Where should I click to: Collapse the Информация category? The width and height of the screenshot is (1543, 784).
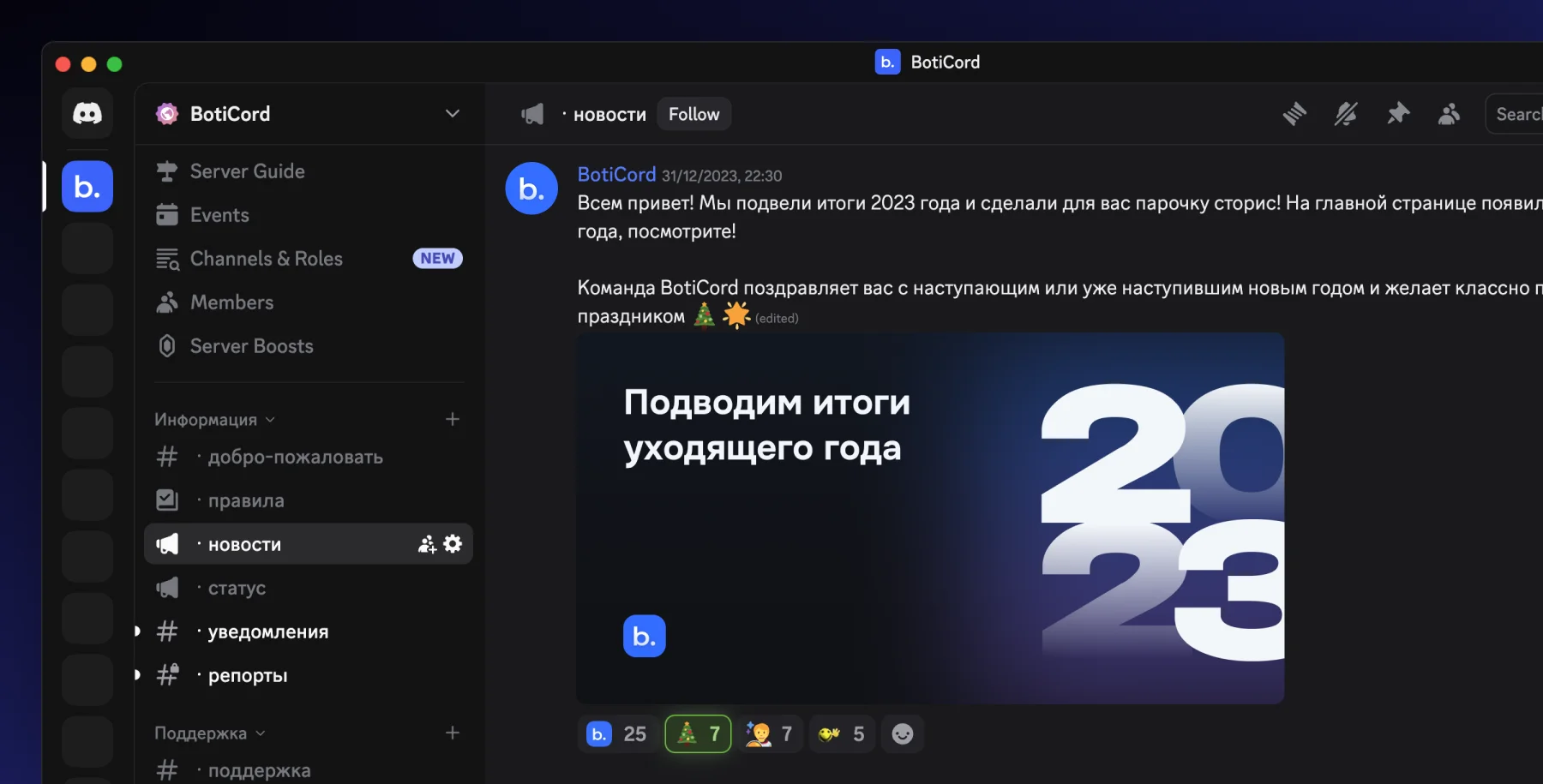214,420
